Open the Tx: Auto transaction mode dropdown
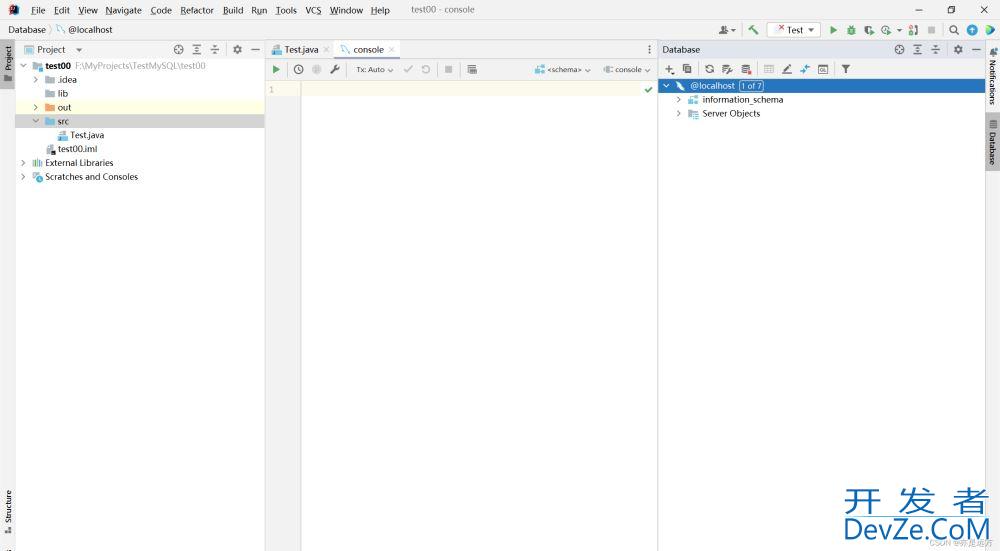The height and width of the screenshot is (551, 1000). 374,70
